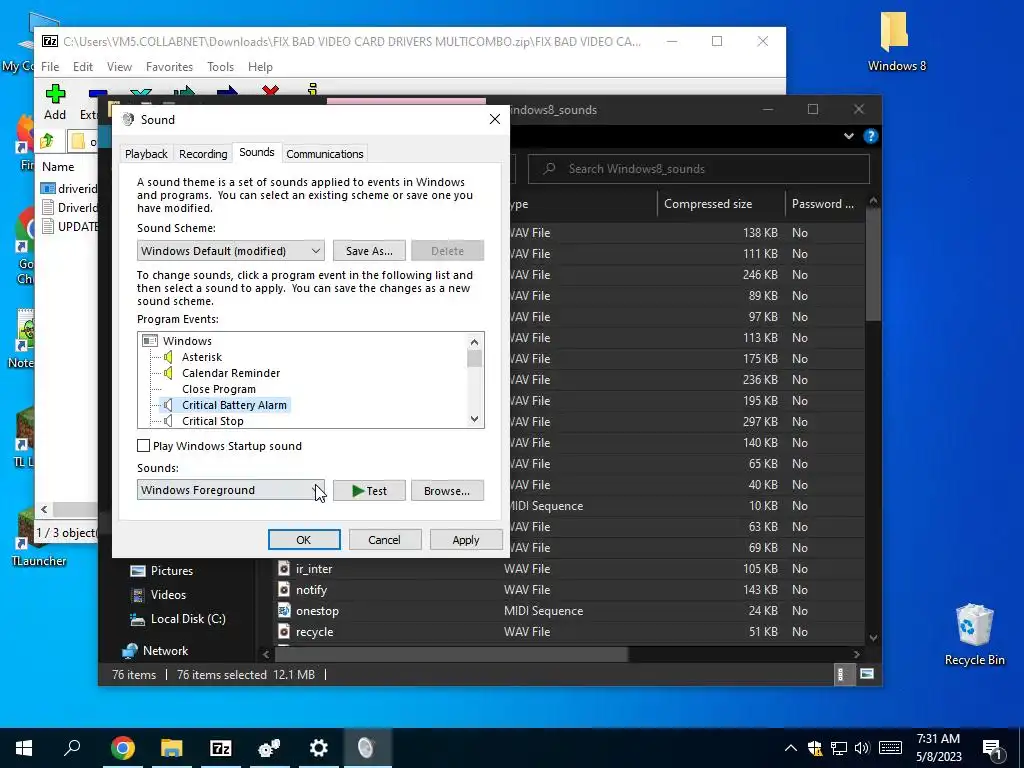Open TLauncher desktop shortcut
1024x768 pixels.
coord(38,539)
